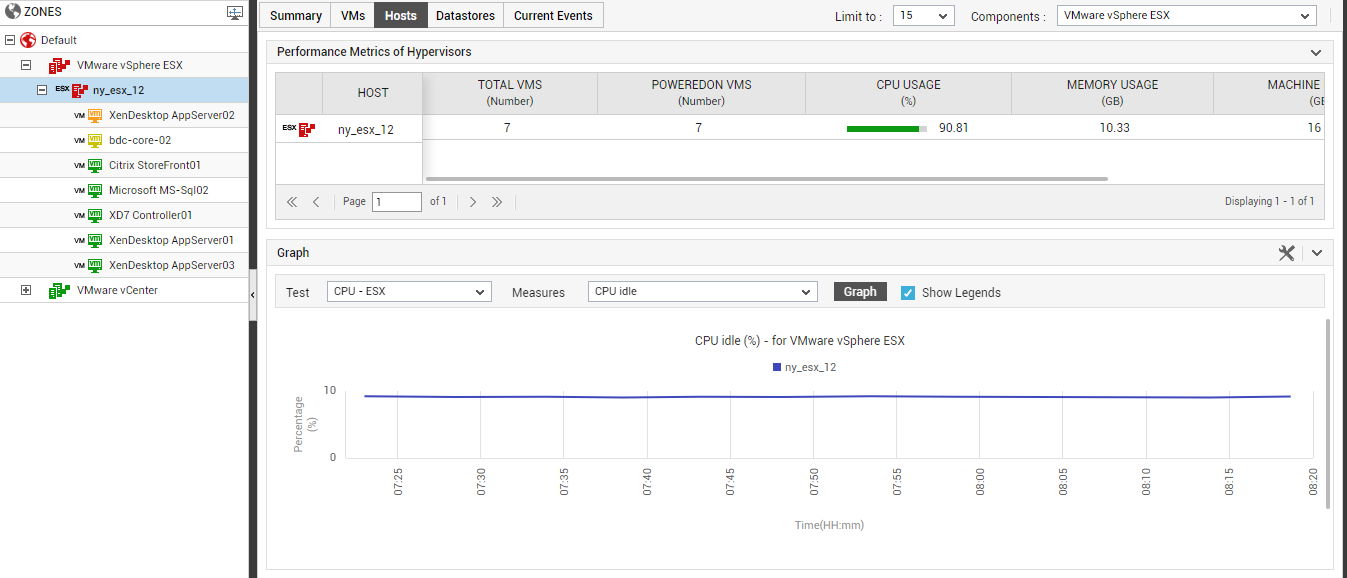Open the Measures dropdown CPU idle
Screen dimensions: 1347x578
703,292
